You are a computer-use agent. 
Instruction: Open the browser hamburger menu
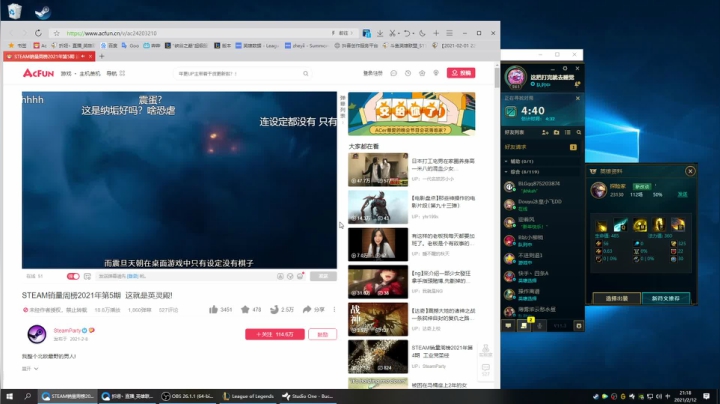tap(450, 33)
